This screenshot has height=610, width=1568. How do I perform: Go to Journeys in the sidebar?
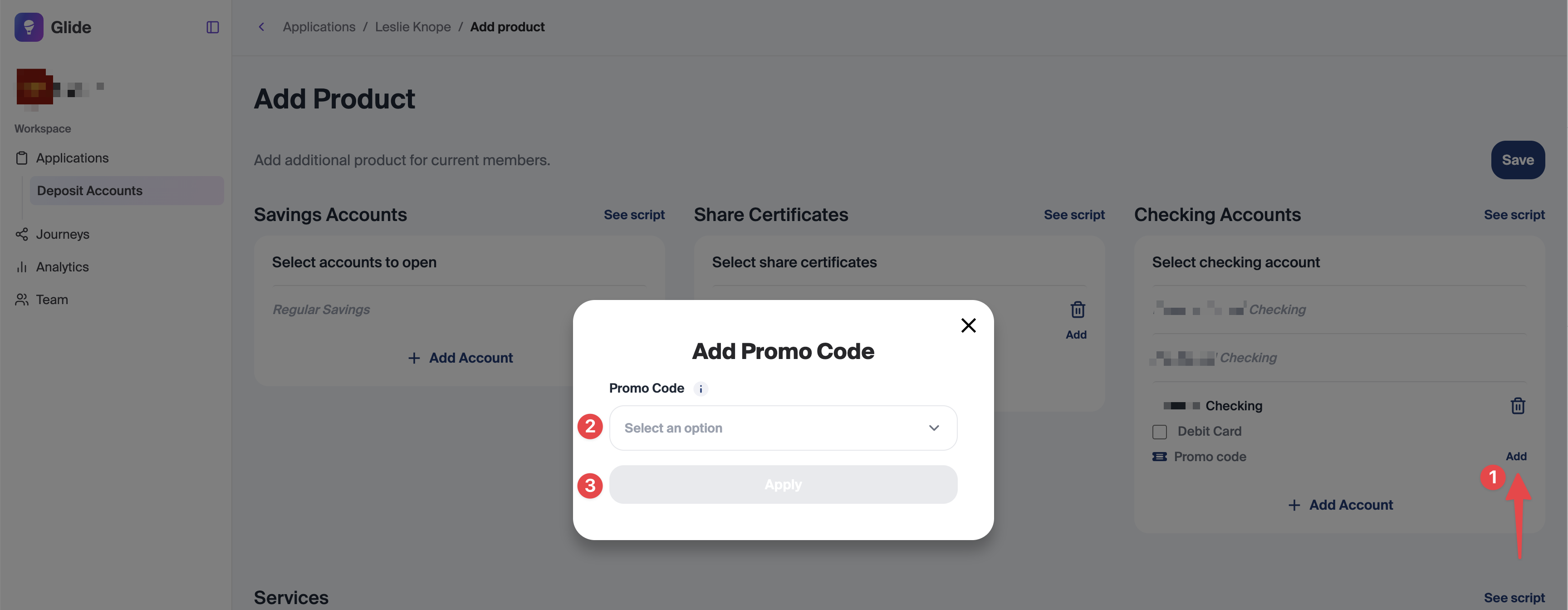pos(62,234)
